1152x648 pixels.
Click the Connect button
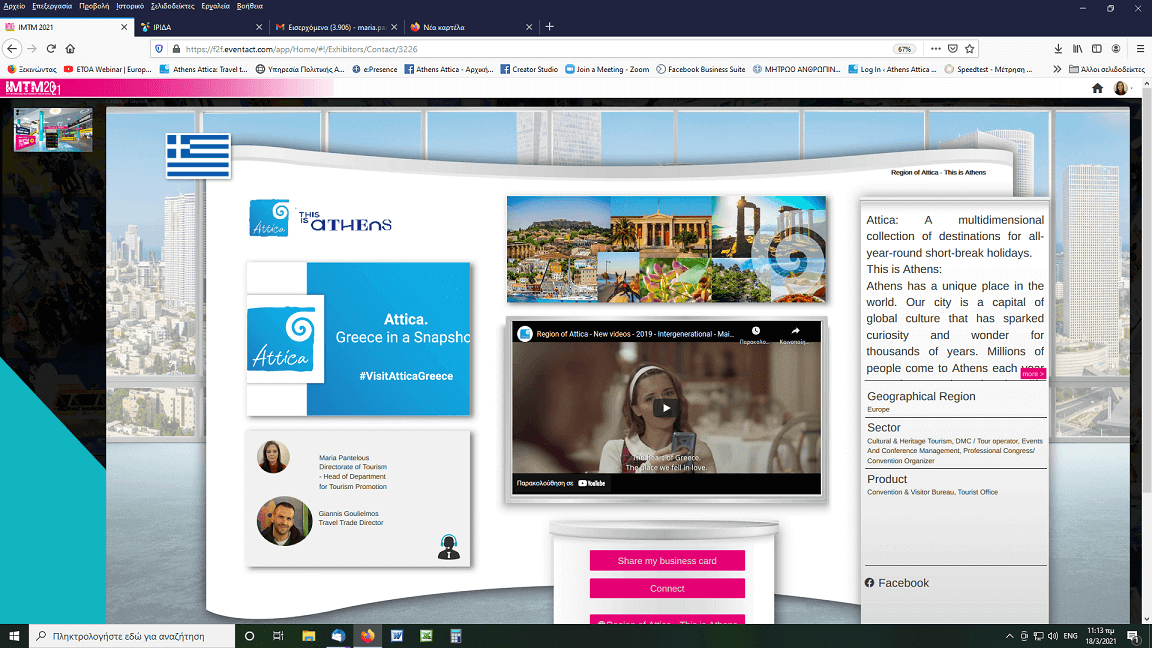(667, 588)
